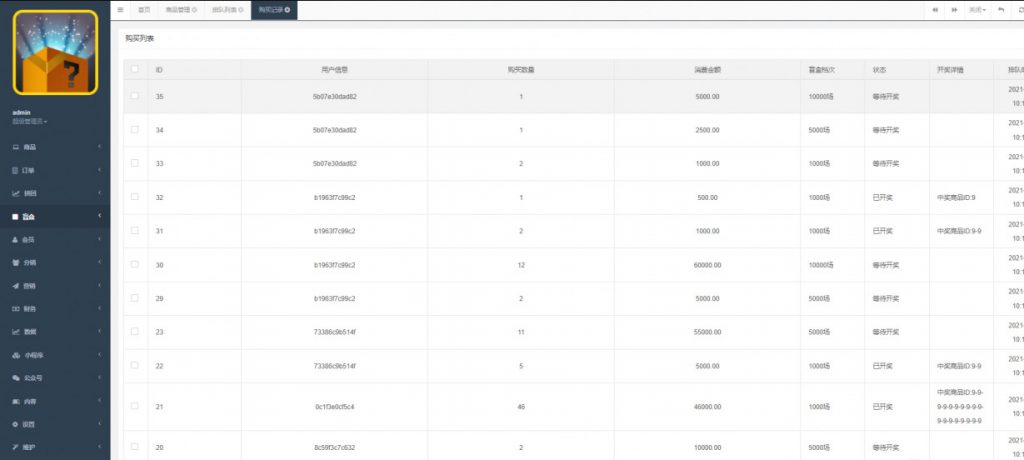Switch to the 首页 tab
Viewport: 1024px width, 460px height.
[x=144, y=10]
